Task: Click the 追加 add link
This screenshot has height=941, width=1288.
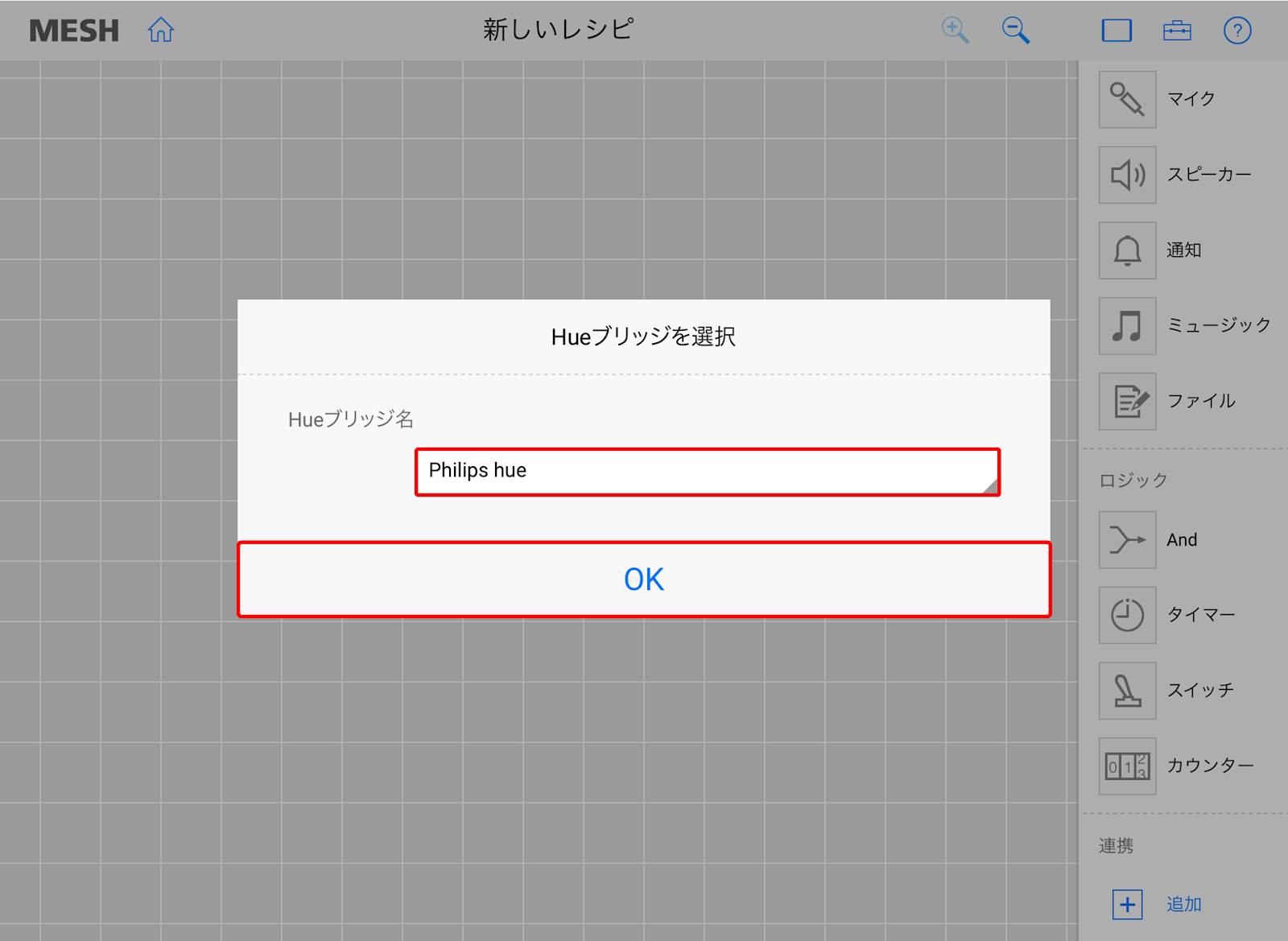Action: 1184,905
